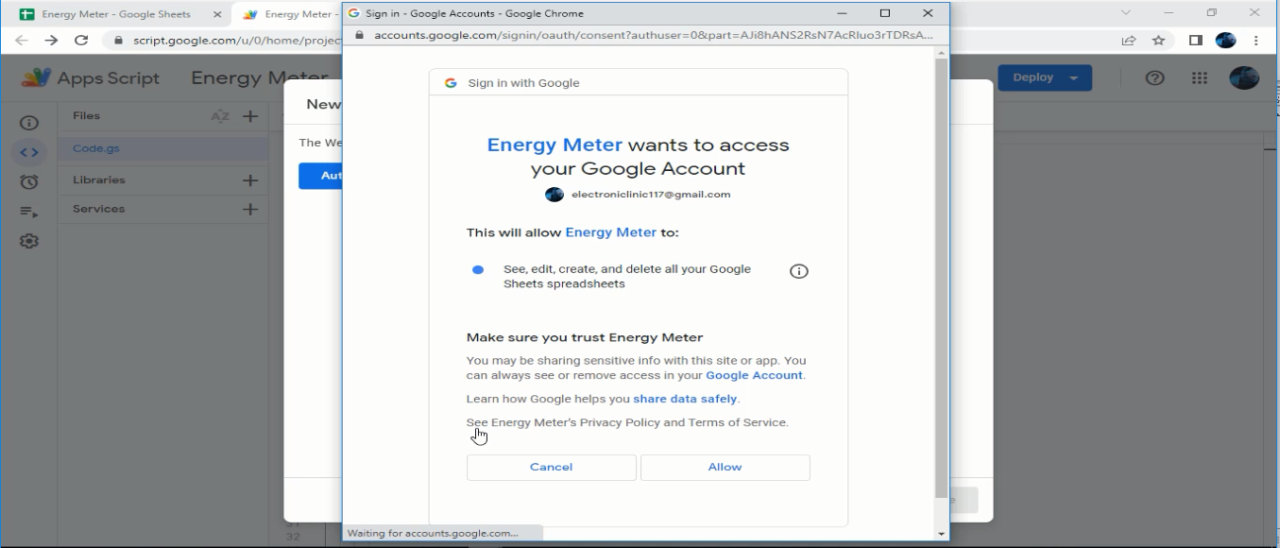Screen dimensions: 1280x548
Task: Switch to Energy Meter Apps Script tab
Action: (x=290, y=15)
